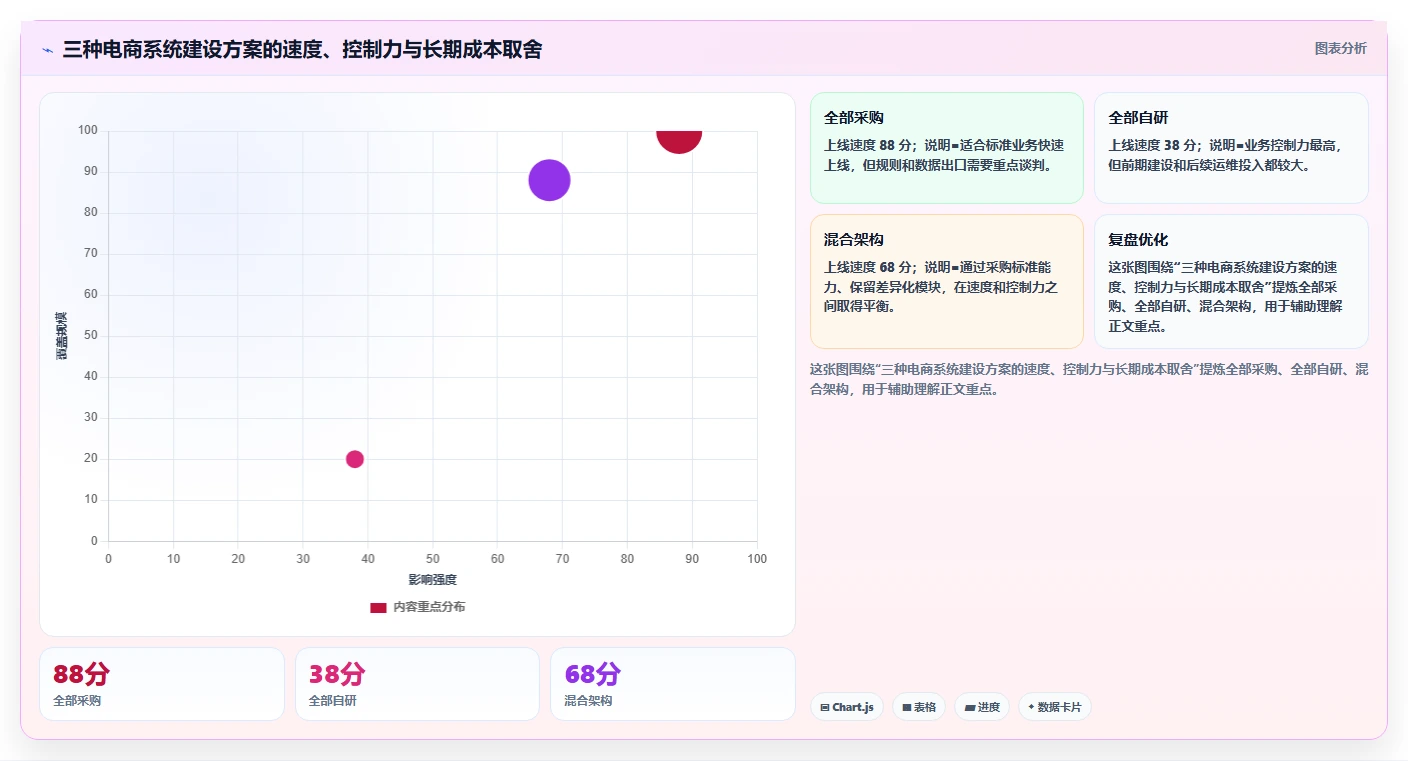Screen dimensions: 1408x761
Task: Click the sparkle icon in 数据卡片 chip
Action: (1031, 707)
